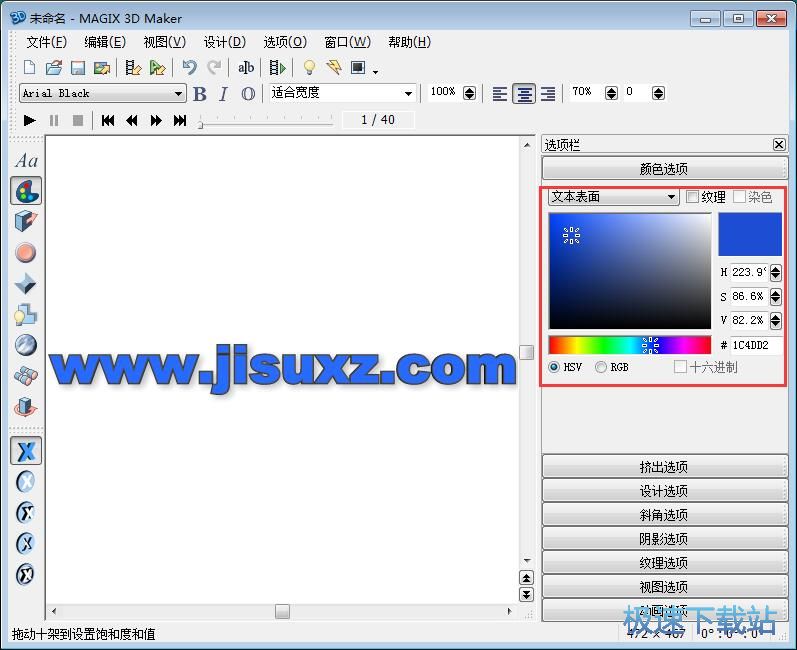Enable the 十六进制 hexadecimal checkbox
This screenshot has height=650, width=797.
pos(680,366)
